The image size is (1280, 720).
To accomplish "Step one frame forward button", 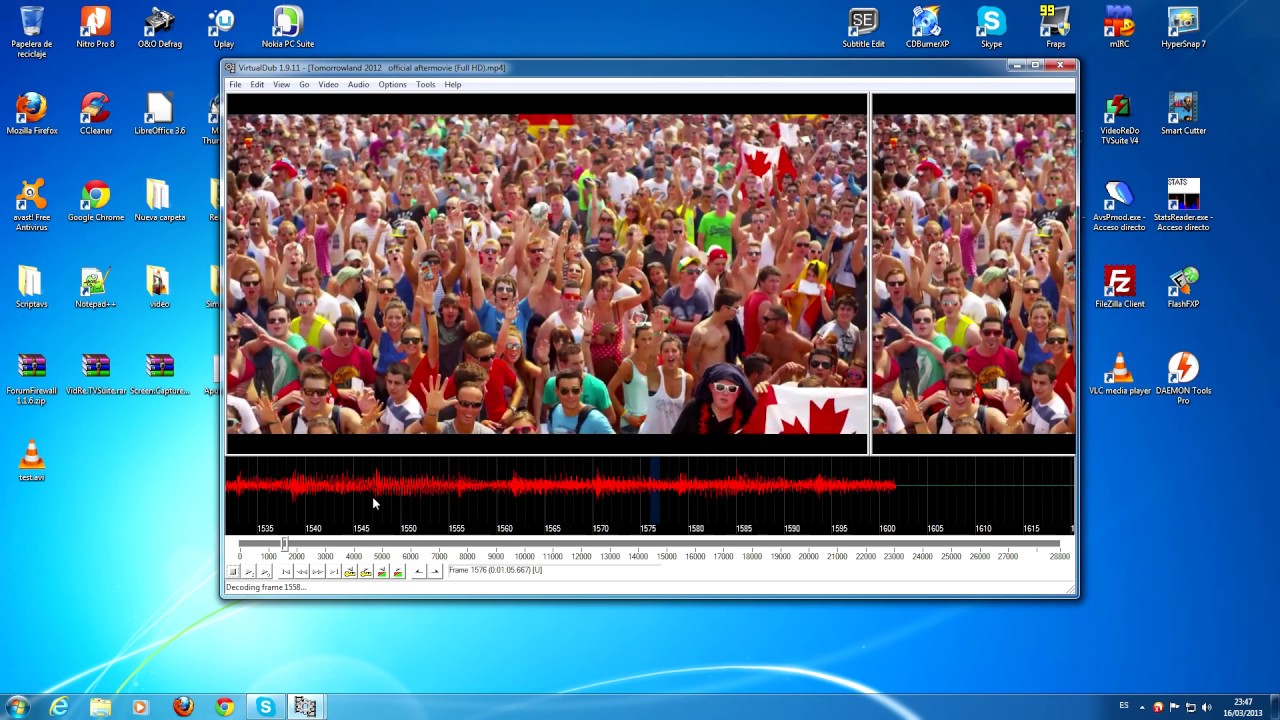I will click(x=318, y=571).
